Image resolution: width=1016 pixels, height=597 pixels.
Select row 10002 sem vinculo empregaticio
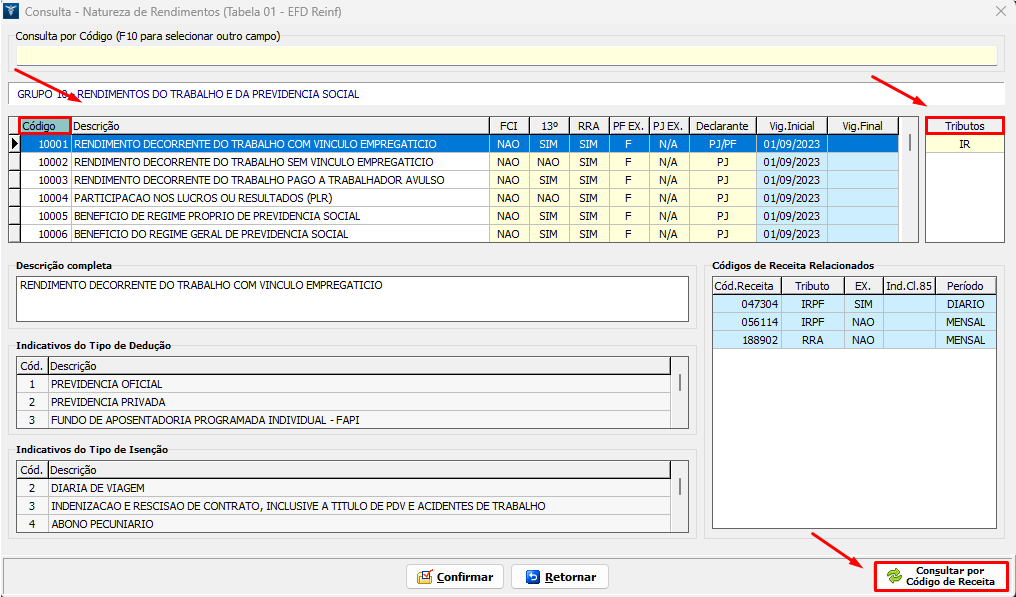pos(254,162)
